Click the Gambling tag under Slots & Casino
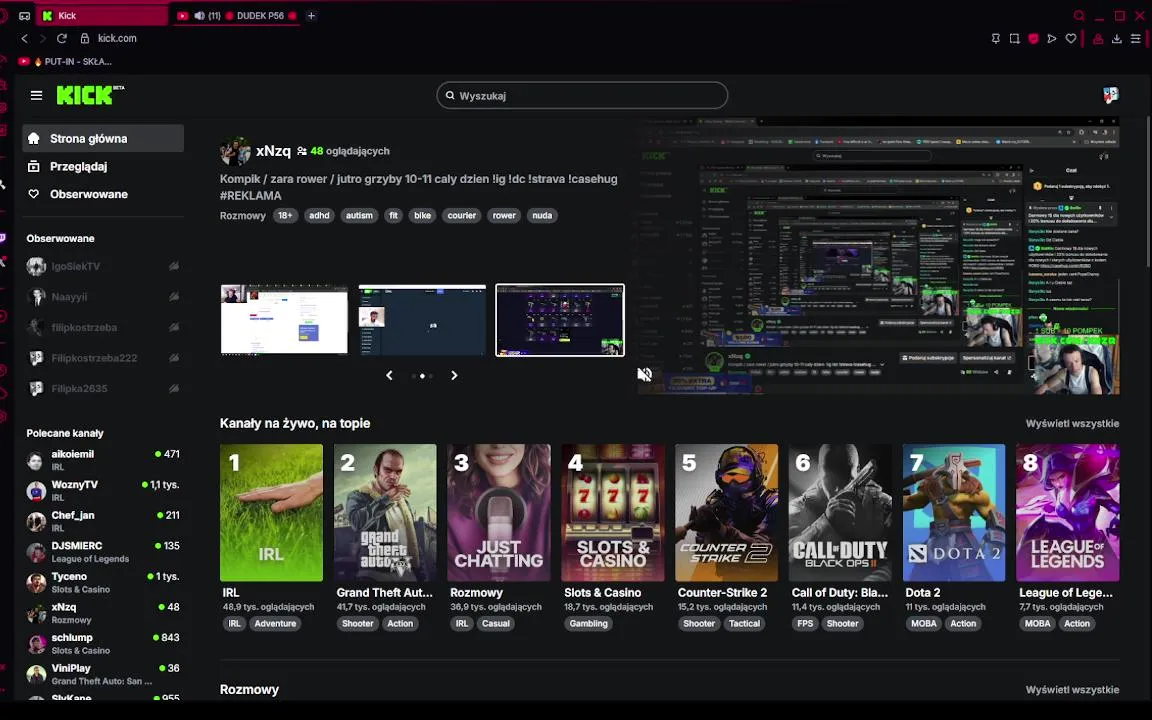1152x720 pixels. coord(588,623)
